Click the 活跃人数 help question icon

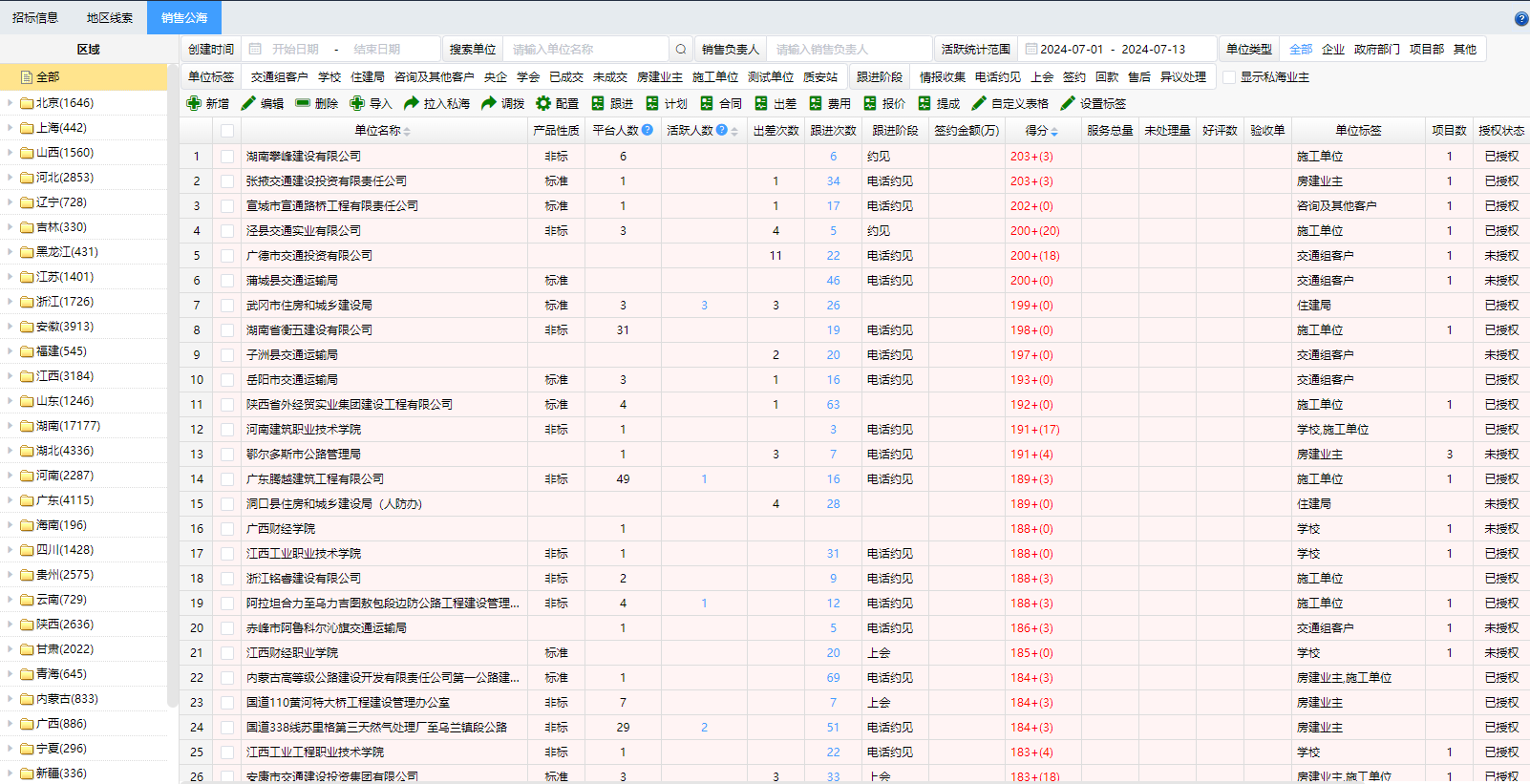pos(722,130)
